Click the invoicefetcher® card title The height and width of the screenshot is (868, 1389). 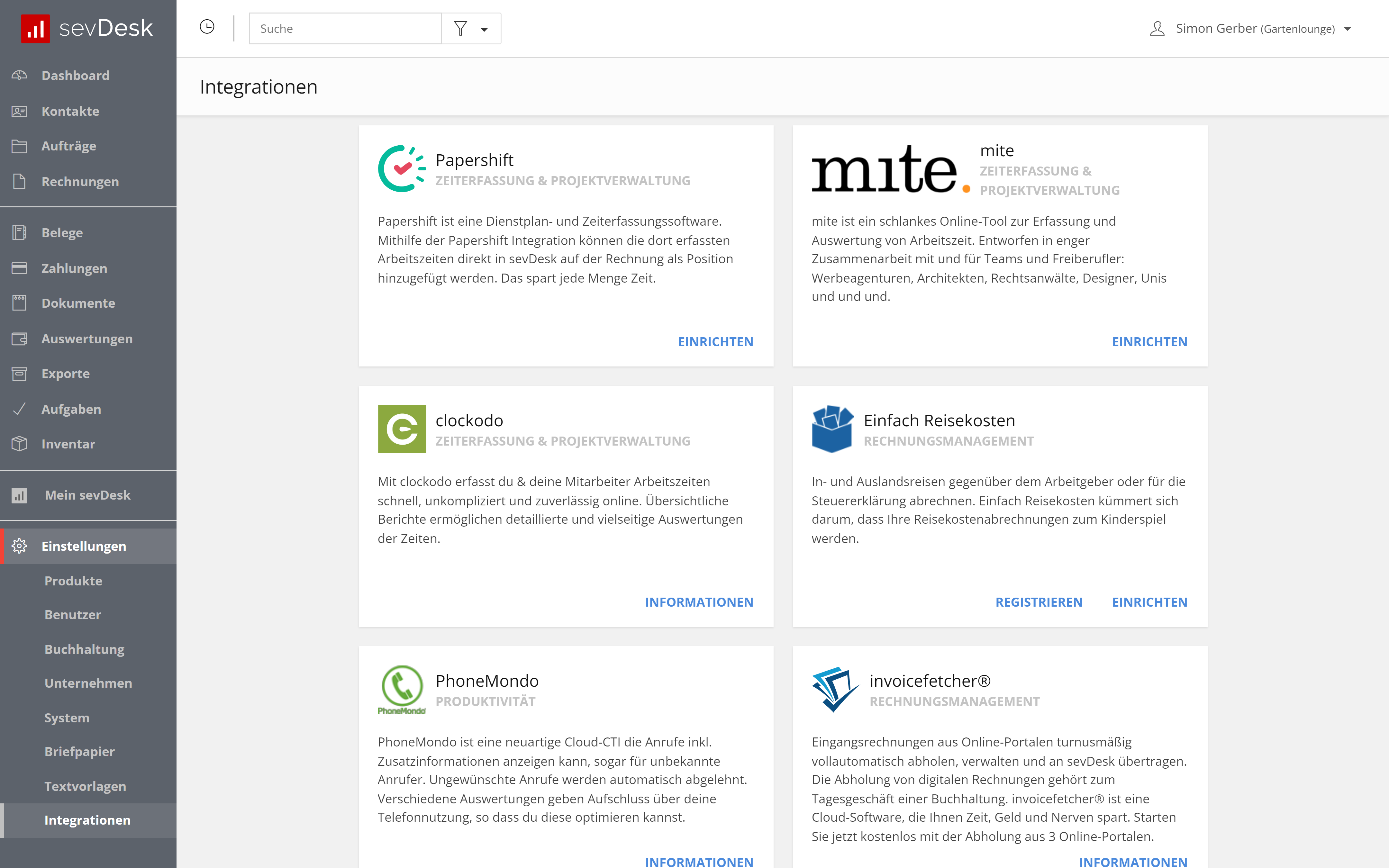point(930,681)
